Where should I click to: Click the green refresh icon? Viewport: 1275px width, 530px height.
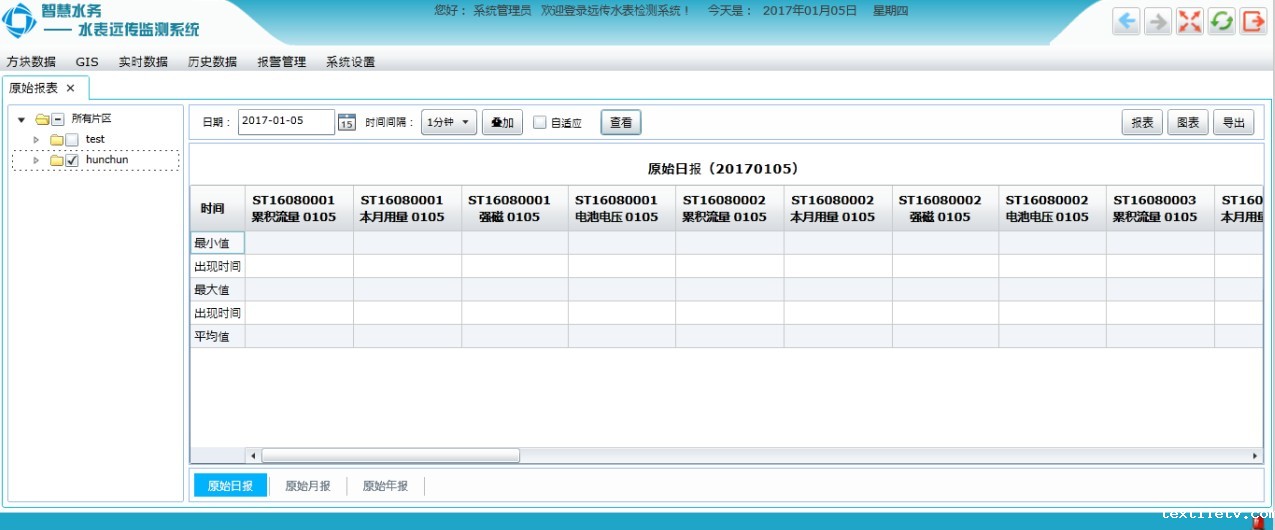(x=1221, y=22)
